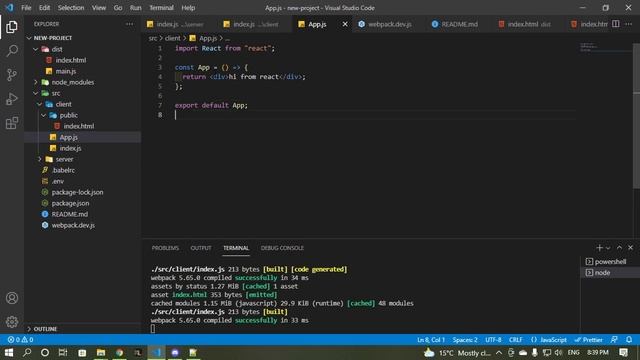The image size is (640, 360).
Task: Select the node terminal instance
Action: (610, 273)
